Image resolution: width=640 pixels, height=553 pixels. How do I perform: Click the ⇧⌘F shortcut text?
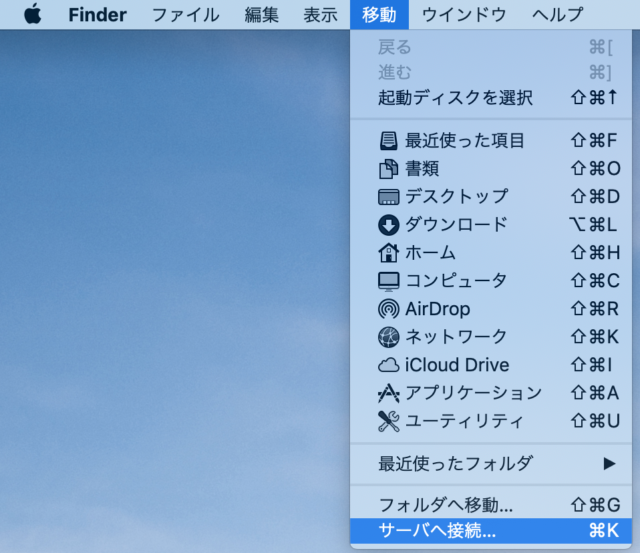[x=594, y=140]
